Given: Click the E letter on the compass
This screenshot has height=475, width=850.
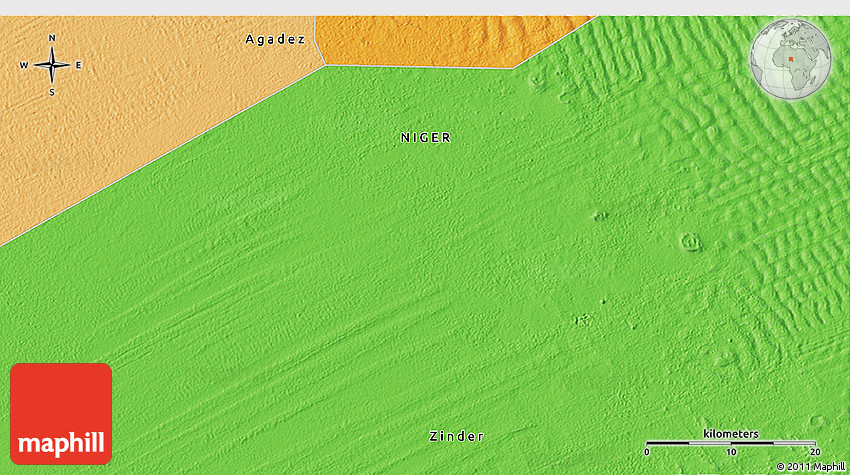Looking at the screenshot, I should tap(79, 65).
